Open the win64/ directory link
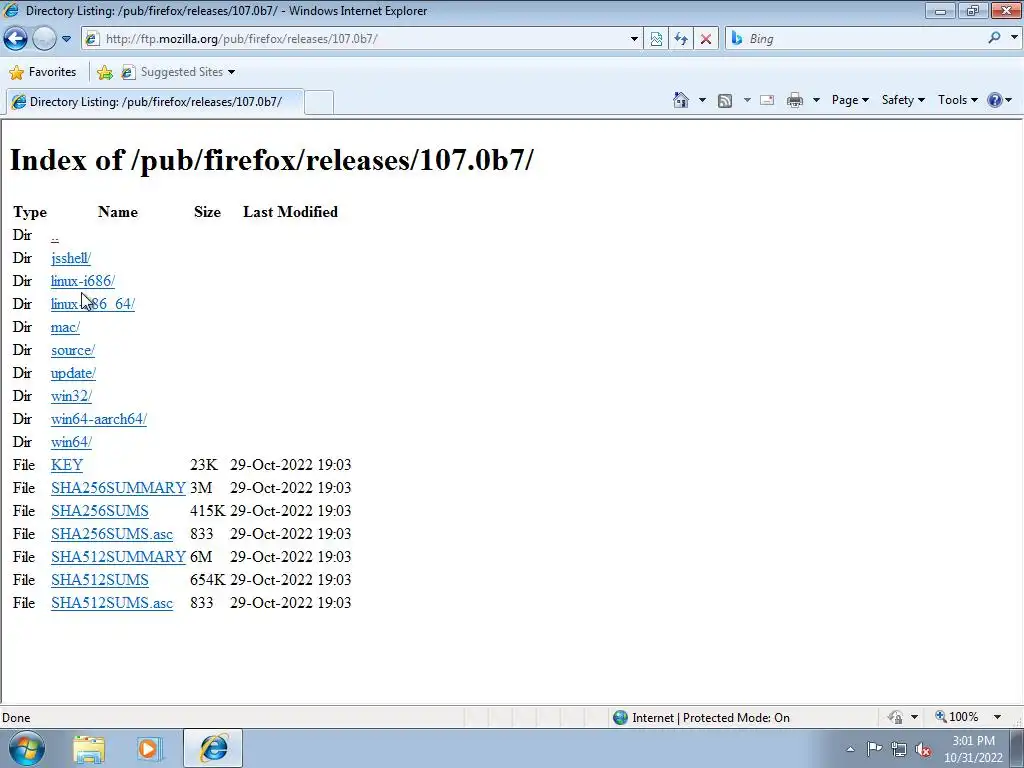 coord(71,441)
